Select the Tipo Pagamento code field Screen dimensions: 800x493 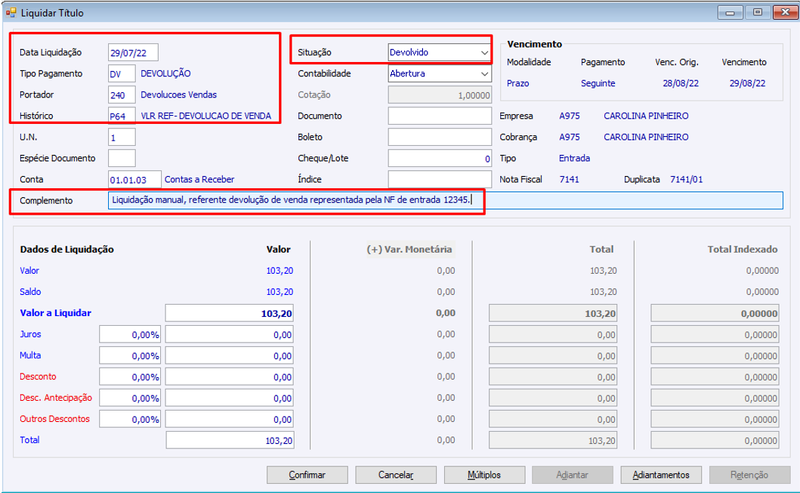click(121, 74)
